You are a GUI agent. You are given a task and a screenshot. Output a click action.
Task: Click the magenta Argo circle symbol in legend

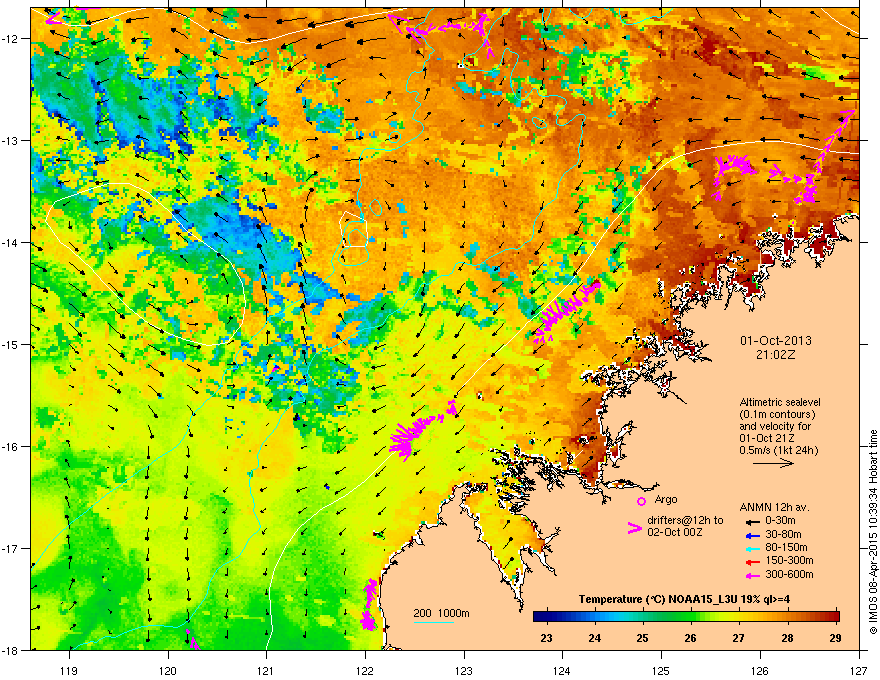(641, 501)
